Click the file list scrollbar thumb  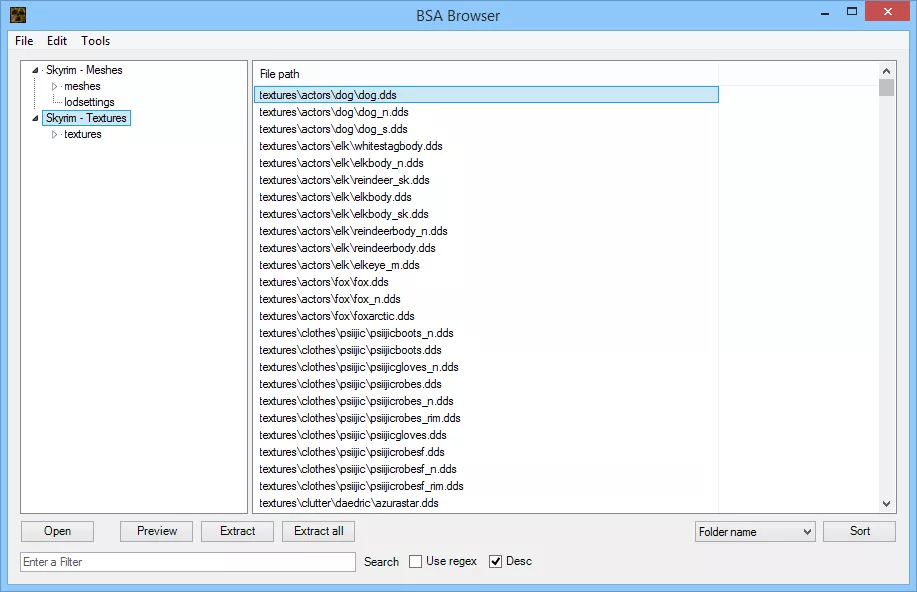coord(887,88)
